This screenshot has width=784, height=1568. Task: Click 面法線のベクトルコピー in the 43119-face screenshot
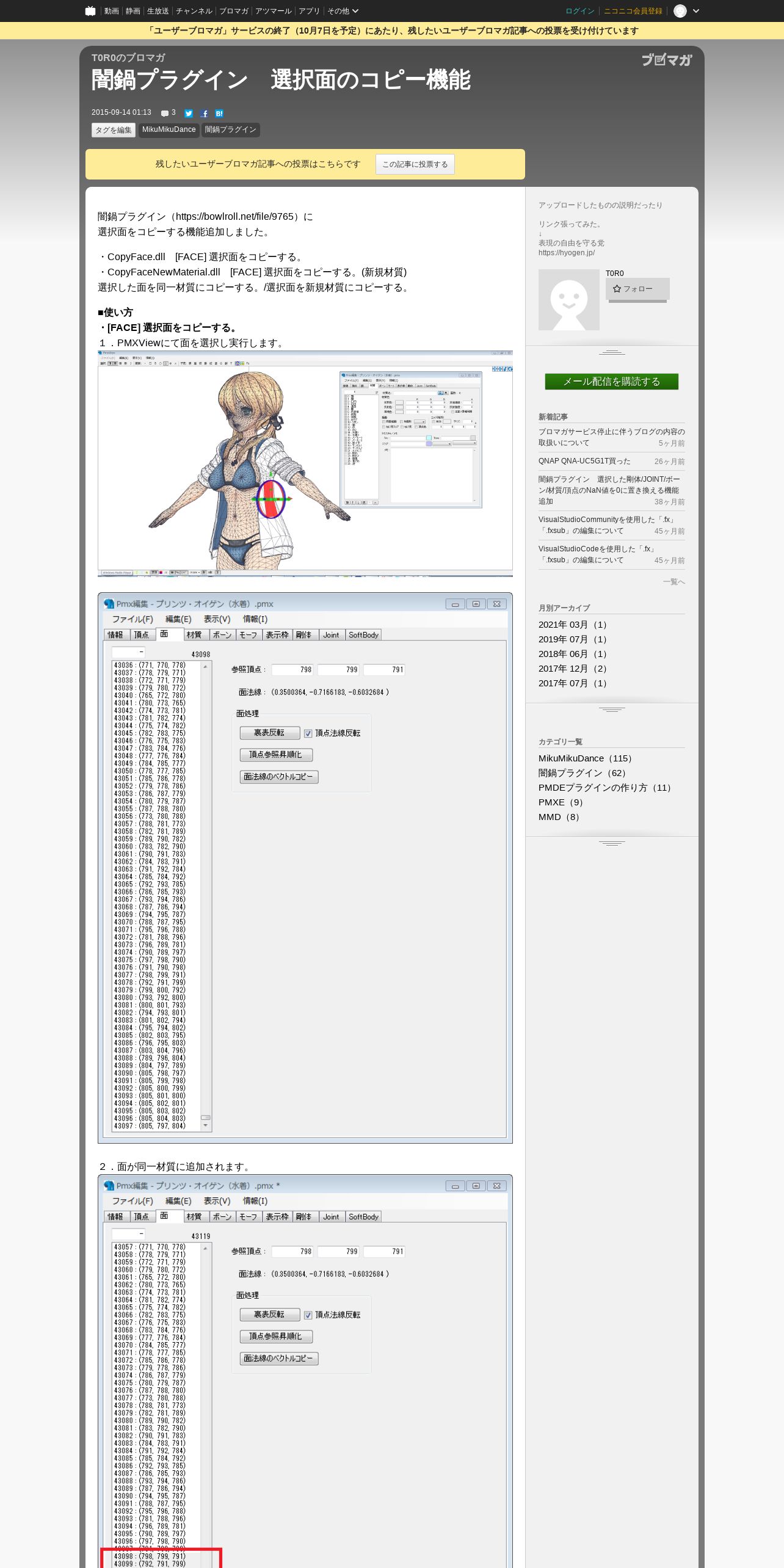coord(279,1359)
